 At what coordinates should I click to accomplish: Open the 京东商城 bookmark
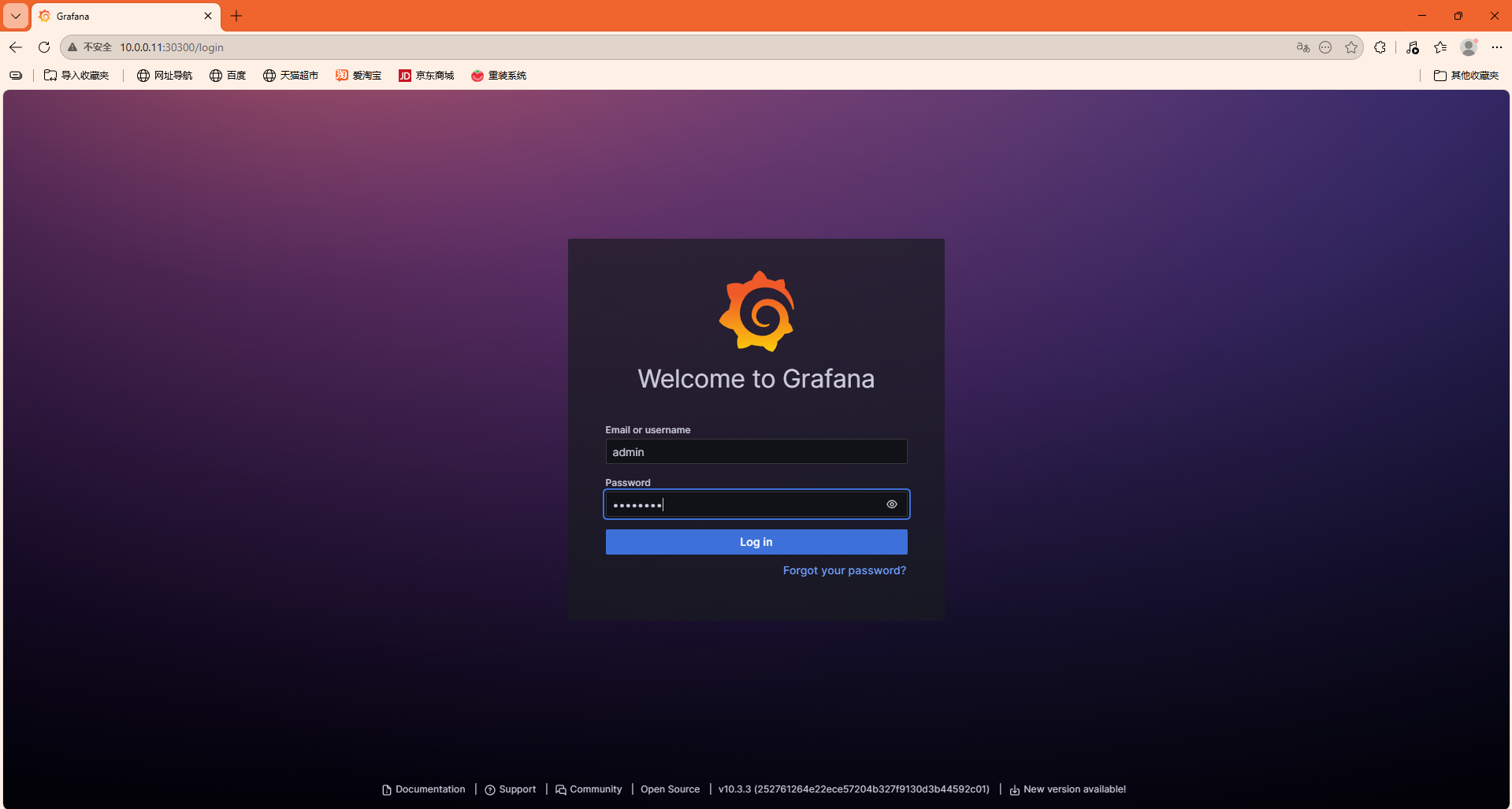coord(426,76)
